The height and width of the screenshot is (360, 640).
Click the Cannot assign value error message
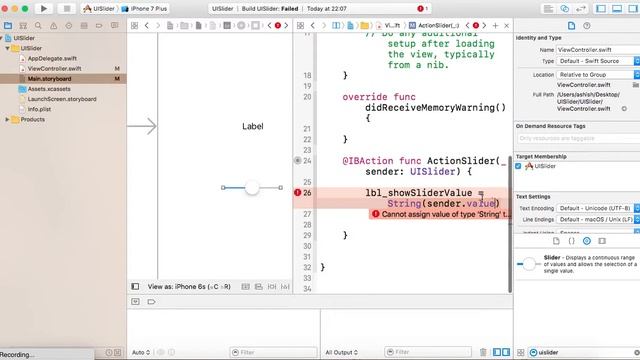(440, 214)
